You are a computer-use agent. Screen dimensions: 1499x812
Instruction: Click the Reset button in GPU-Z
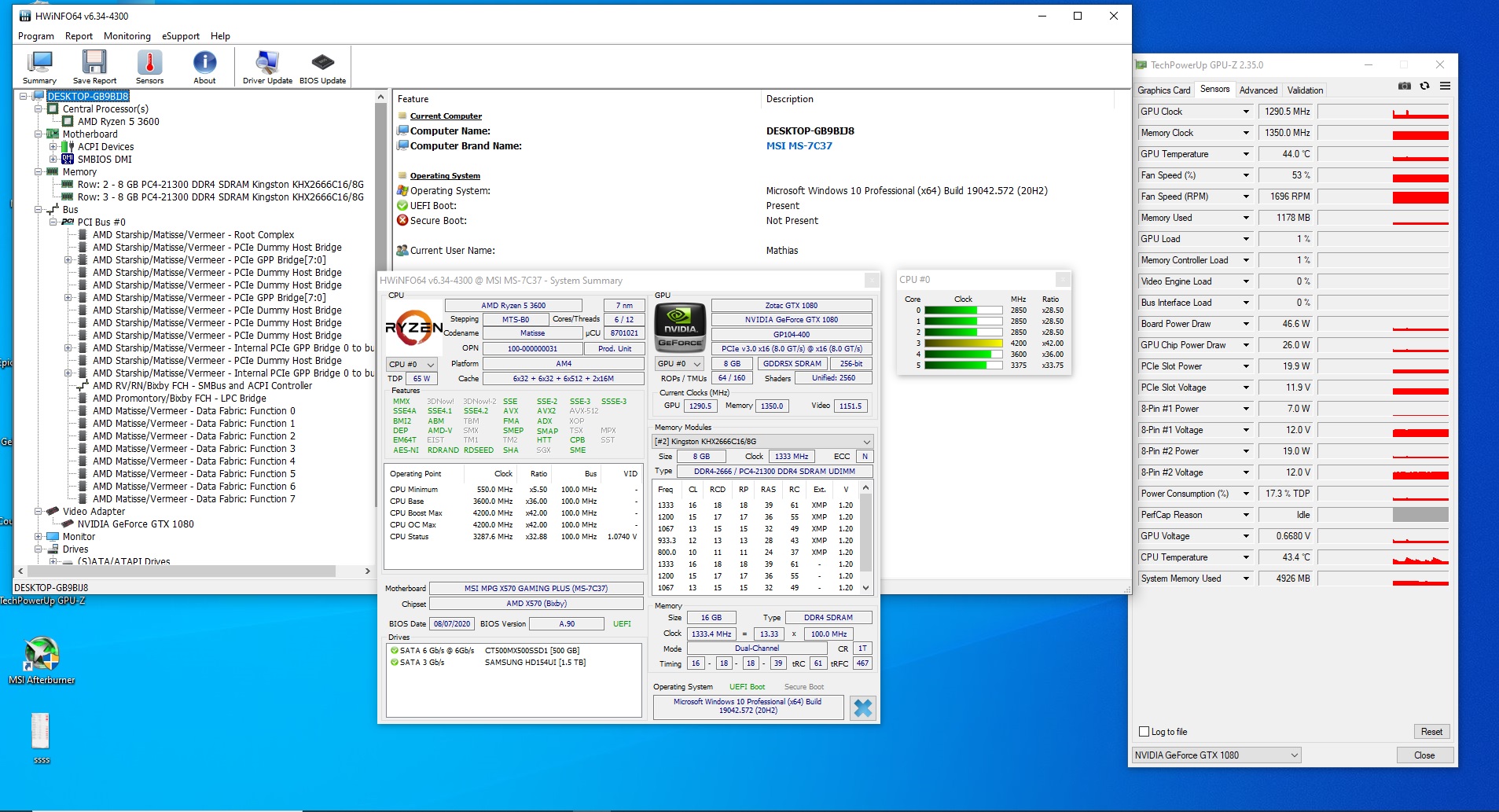(x=1431, y=732)
